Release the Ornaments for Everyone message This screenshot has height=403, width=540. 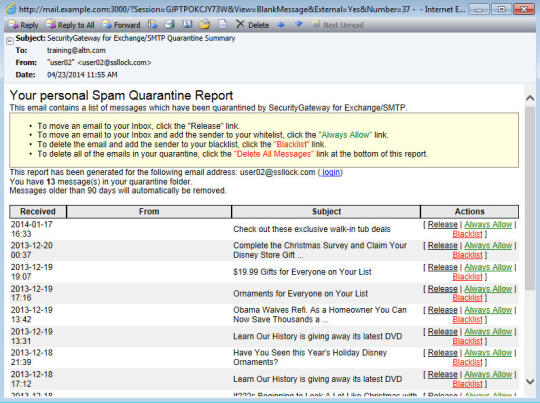pos(443,289)
